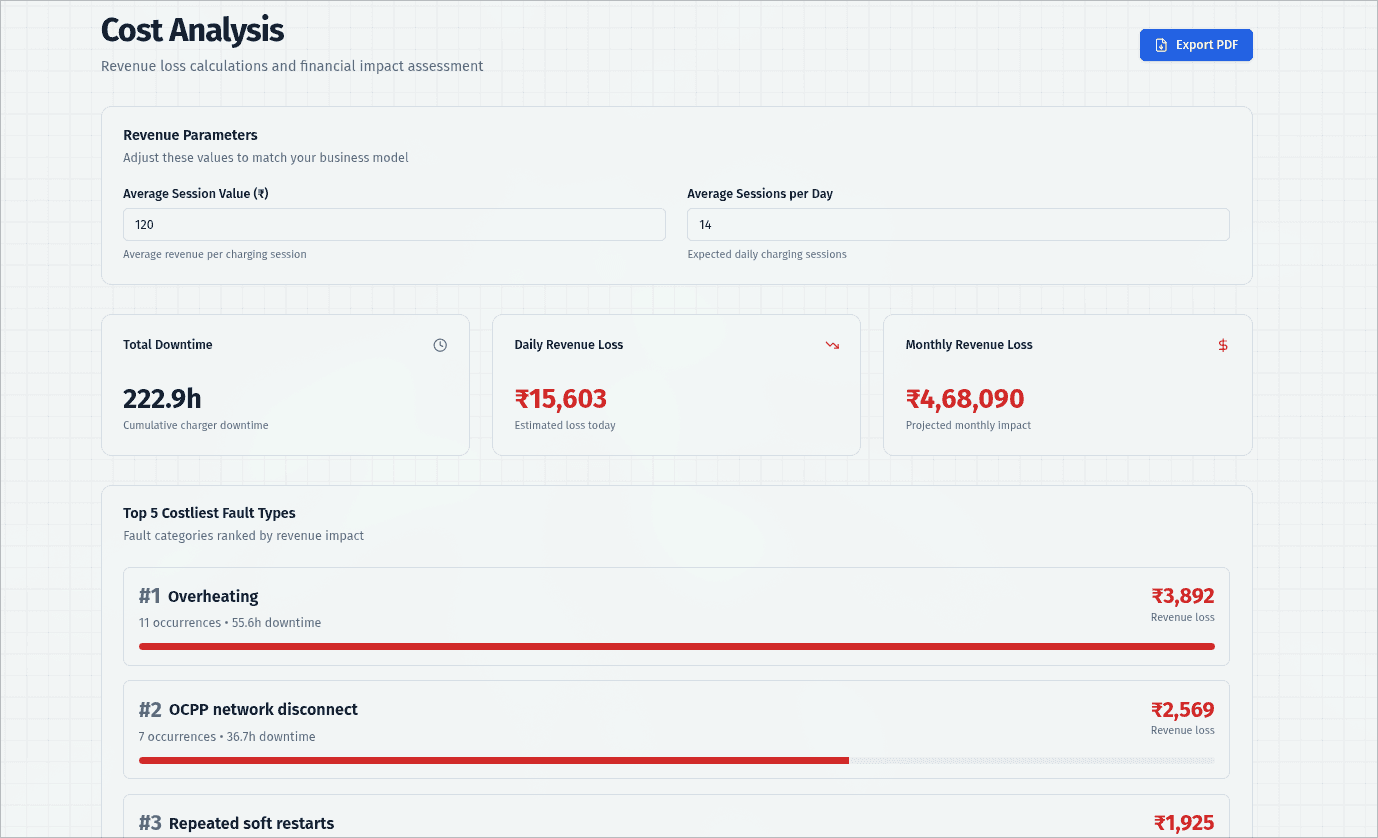Click '7 occurrences • 36.7h downtime' text

tap(227, 737)
